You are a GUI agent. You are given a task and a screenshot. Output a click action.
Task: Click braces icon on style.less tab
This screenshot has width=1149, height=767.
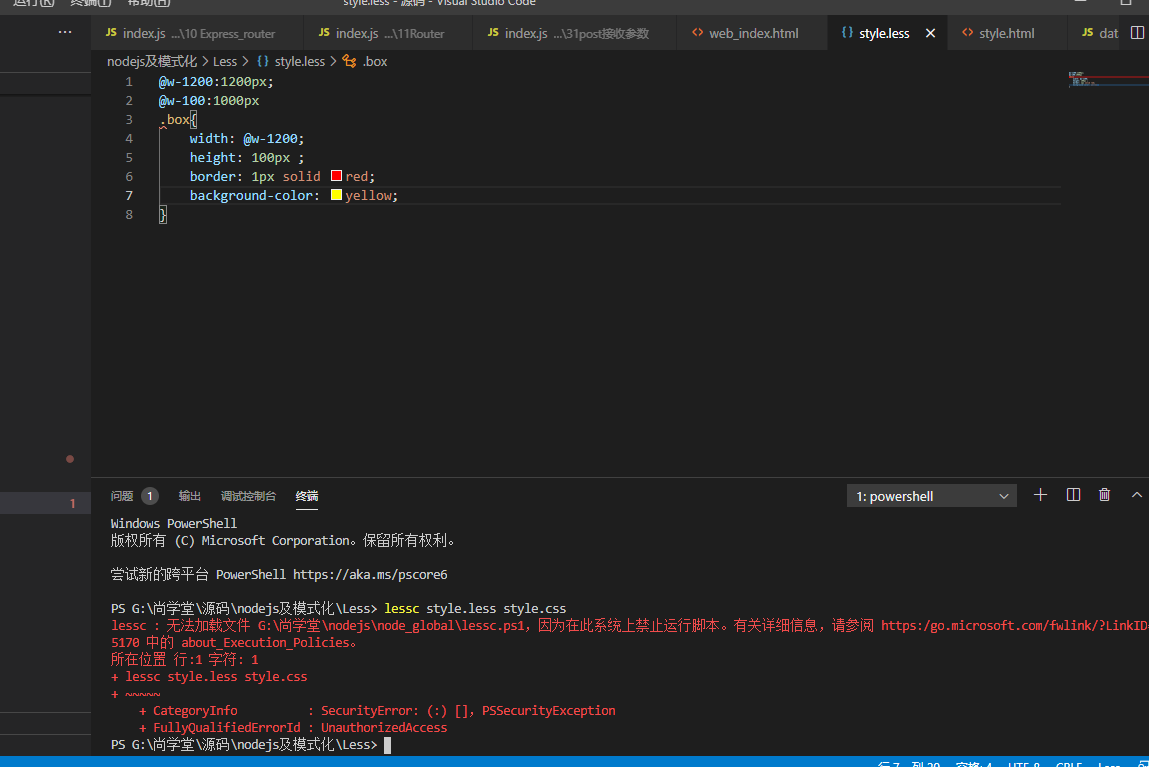tap(847, 33)
